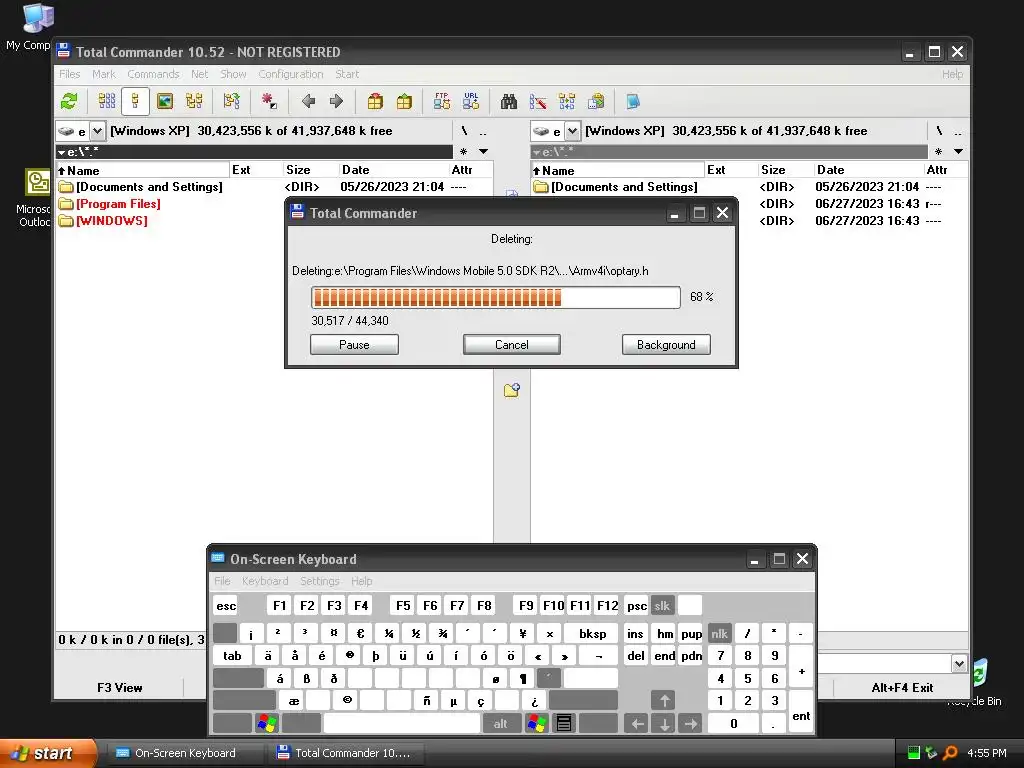Click the Pack files box icon

pos(375,101)
